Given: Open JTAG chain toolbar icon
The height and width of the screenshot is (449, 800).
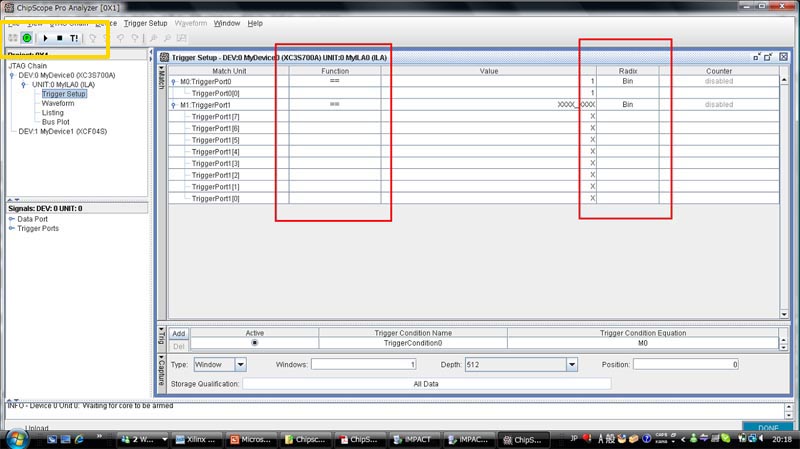Looking at the screenshot, I should pos(13,38).
